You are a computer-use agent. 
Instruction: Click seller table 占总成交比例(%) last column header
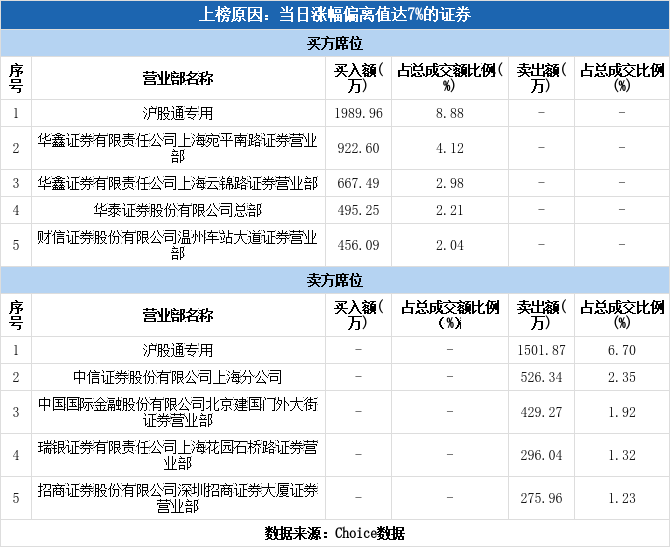click(x=622, y=315)
